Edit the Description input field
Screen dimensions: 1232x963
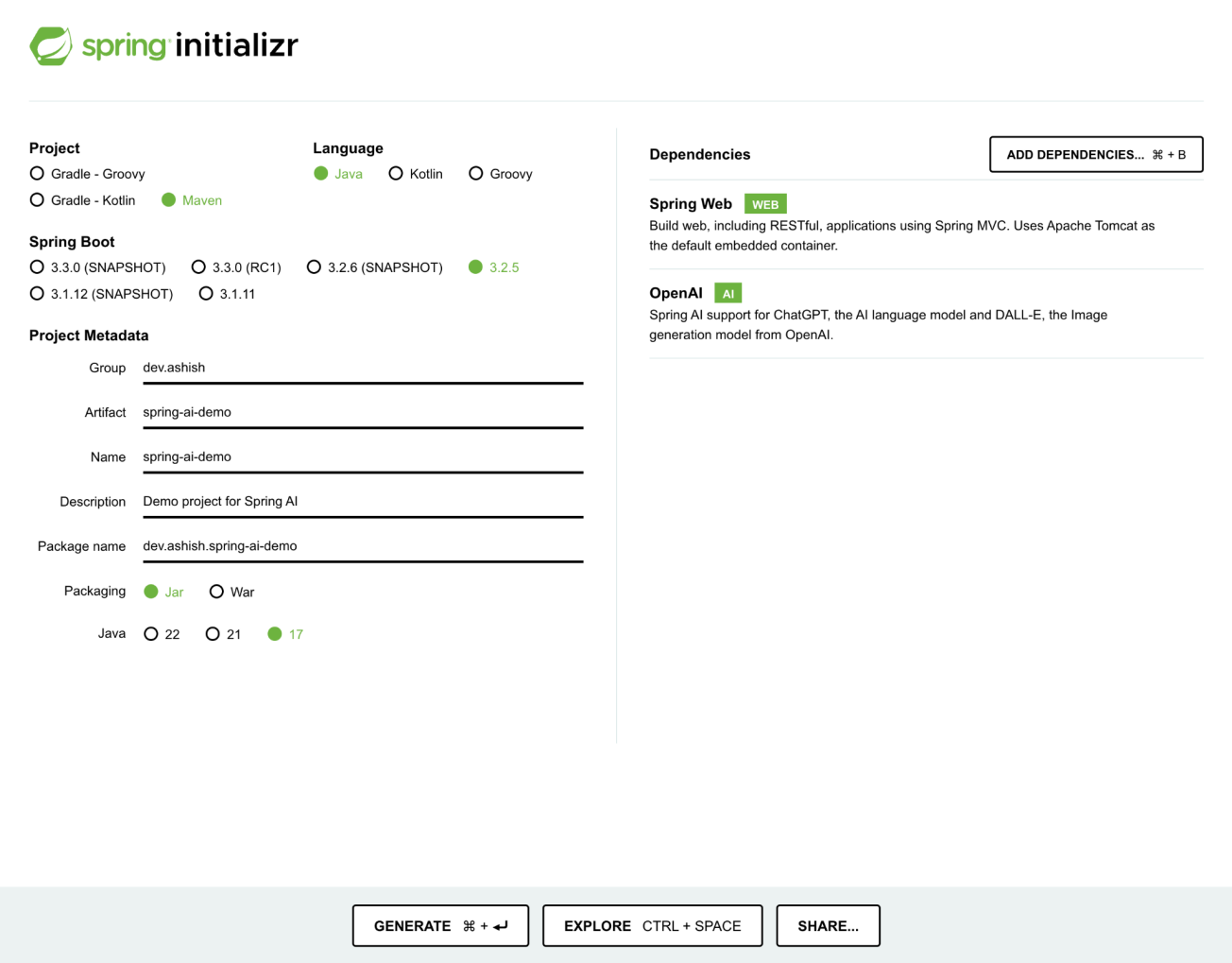click(363, 501)
